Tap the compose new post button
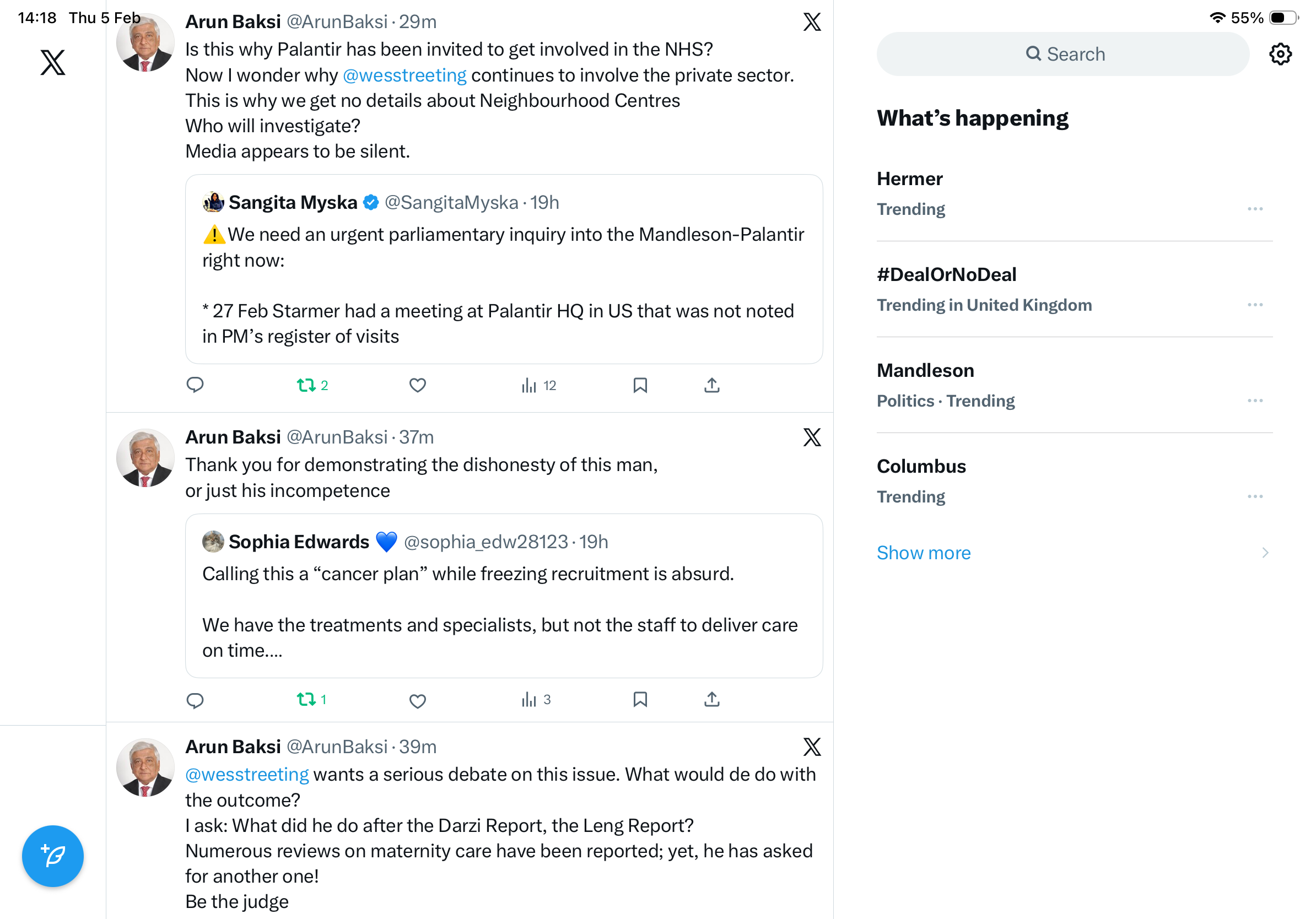1316x919 pixels. [x=53, y=856]
